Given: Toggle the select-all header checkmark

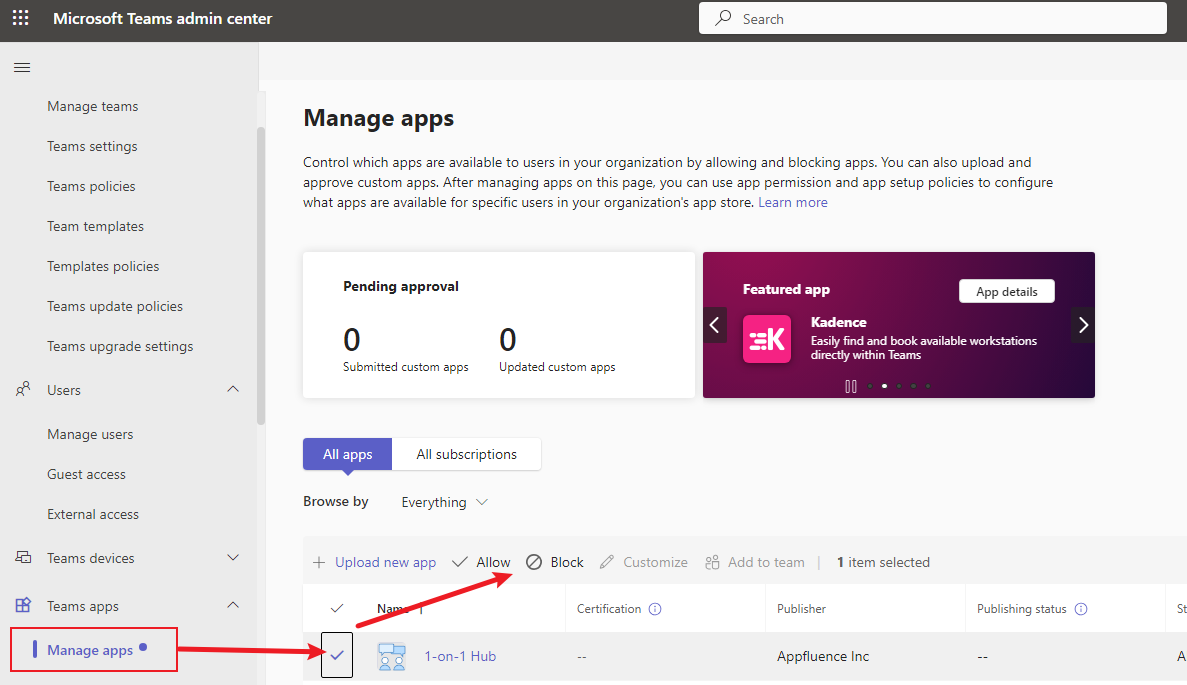Looking at the screenshot, I should click(x=337, y=608).
